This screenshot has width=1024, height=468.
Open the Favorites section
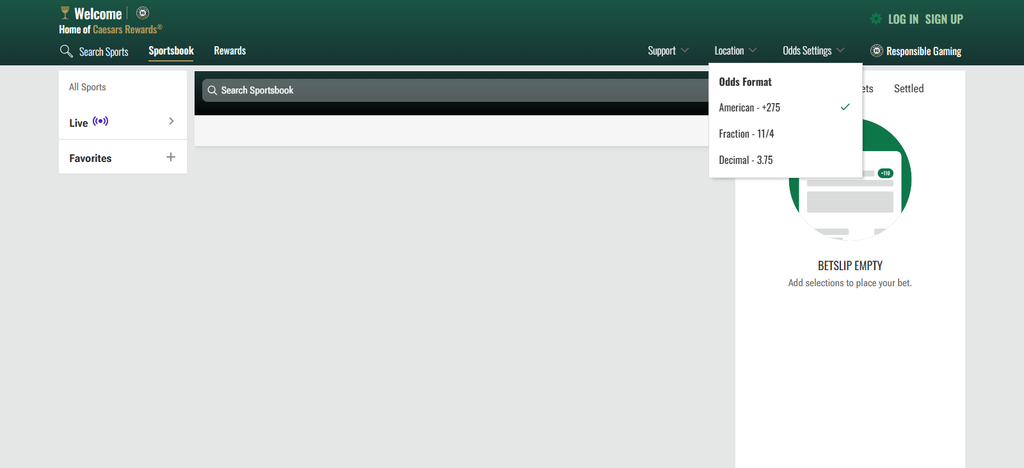click(x=123, y=158)
